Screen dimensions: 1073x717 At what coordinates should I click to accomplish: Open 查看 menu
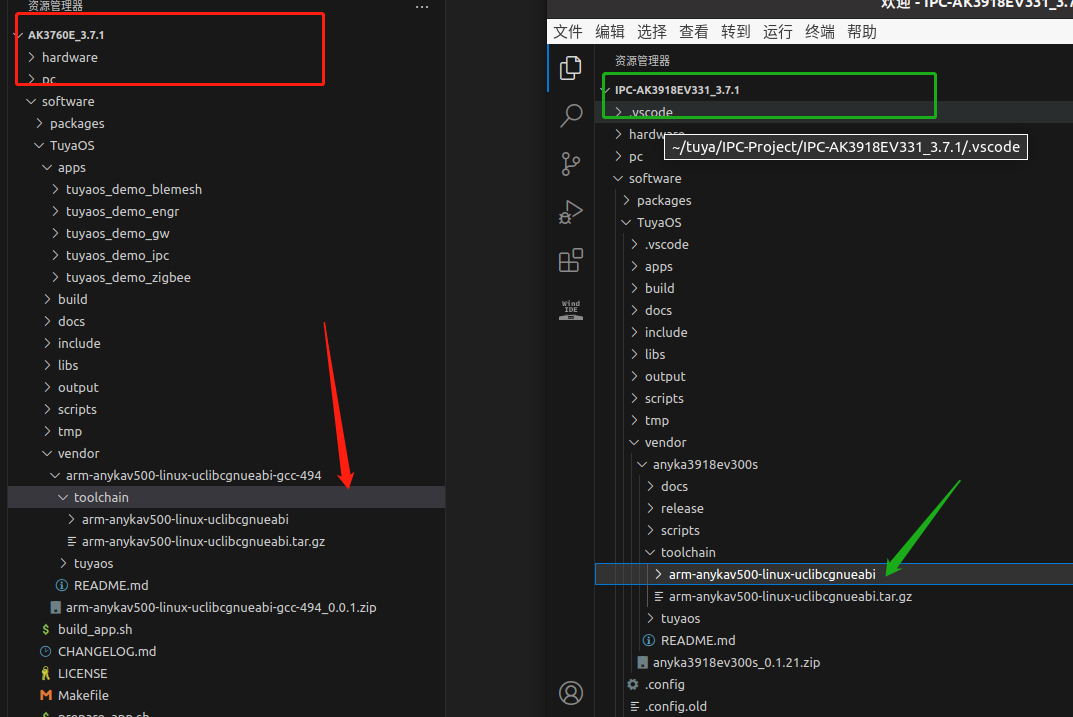[x=693, y=31]
